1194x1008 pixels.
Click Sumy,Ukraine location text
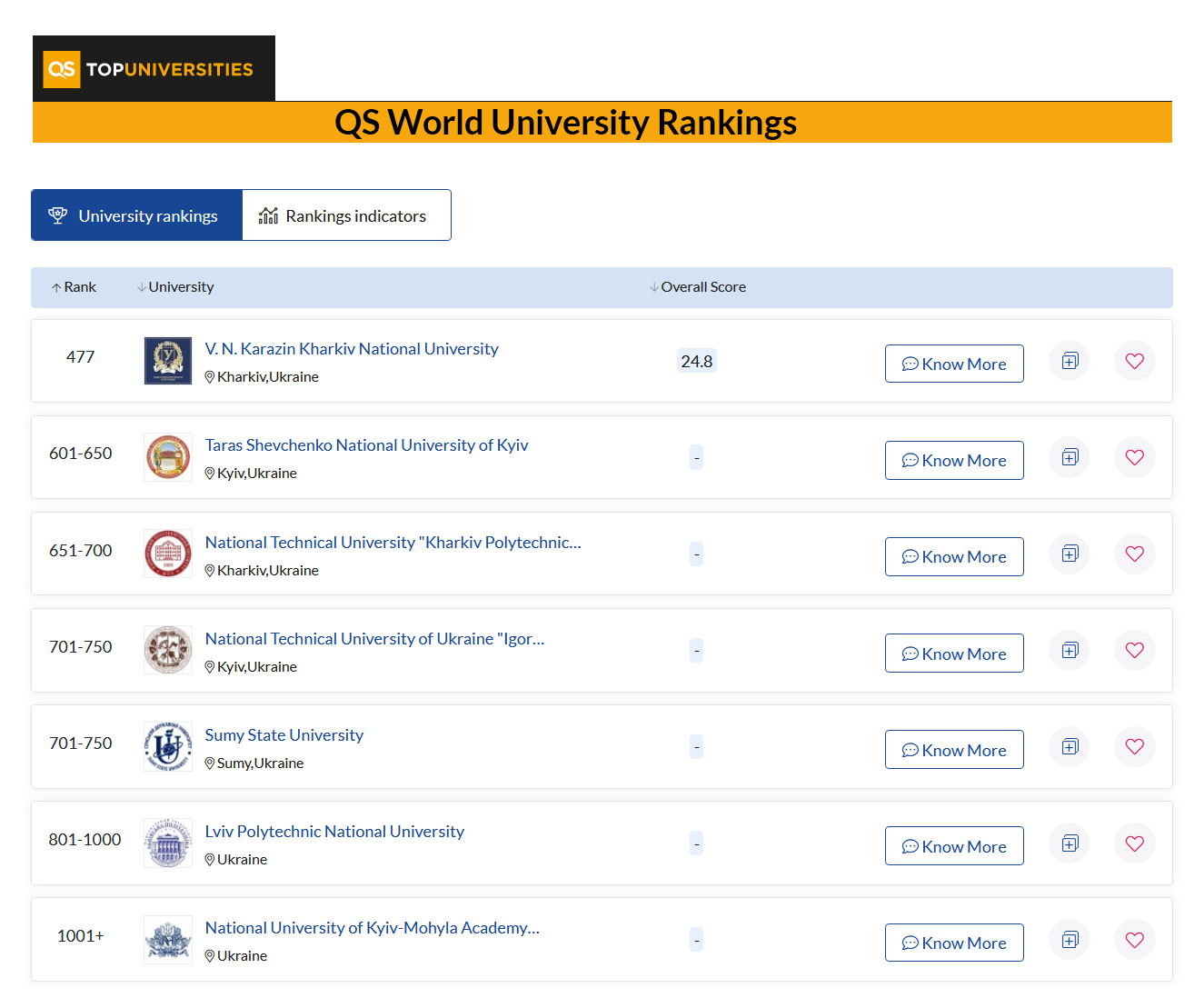[261, 763]
